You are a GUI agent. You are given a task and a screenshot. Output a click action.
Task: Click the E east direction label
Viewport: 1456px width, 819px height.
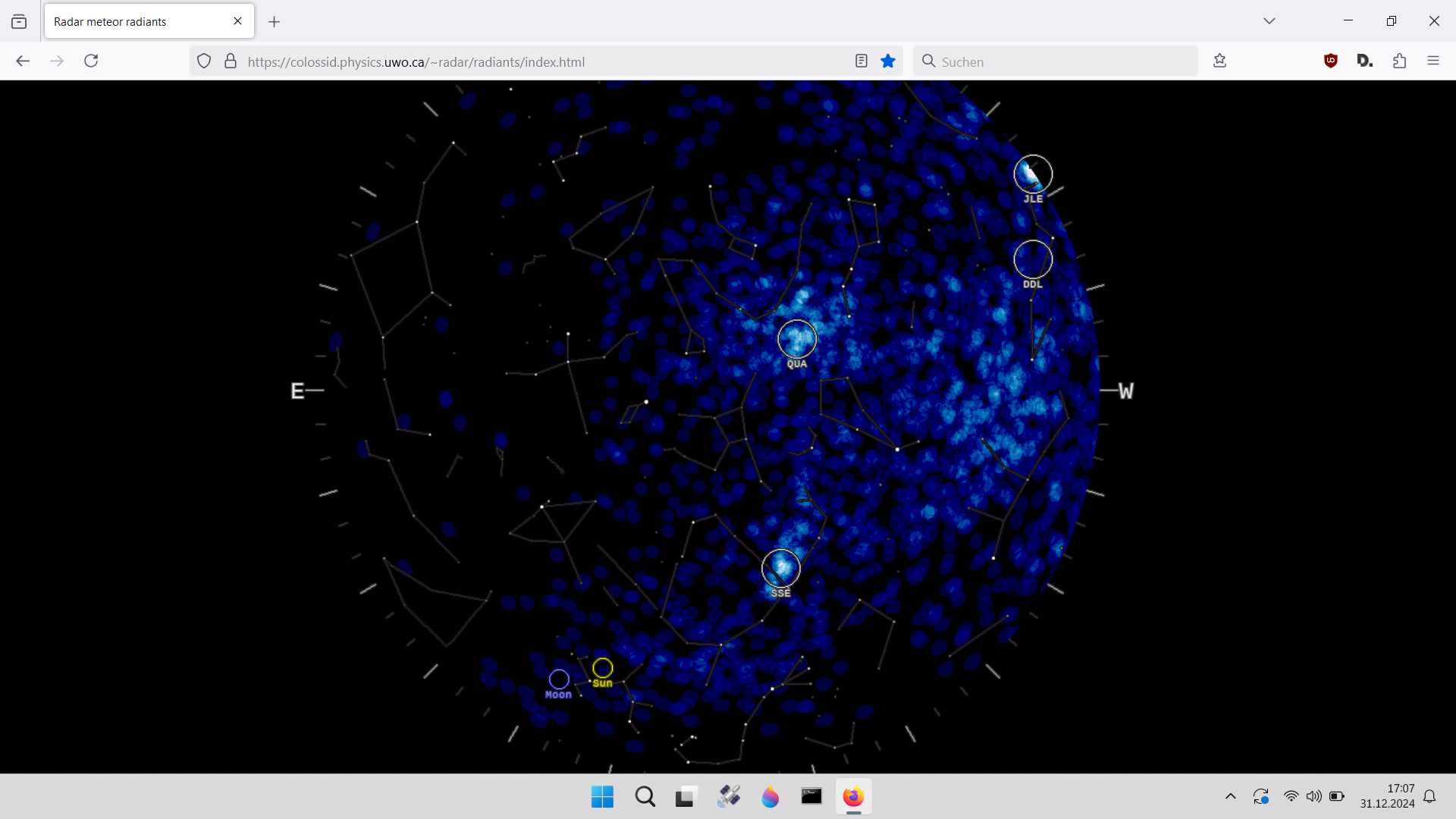[297, 391]
